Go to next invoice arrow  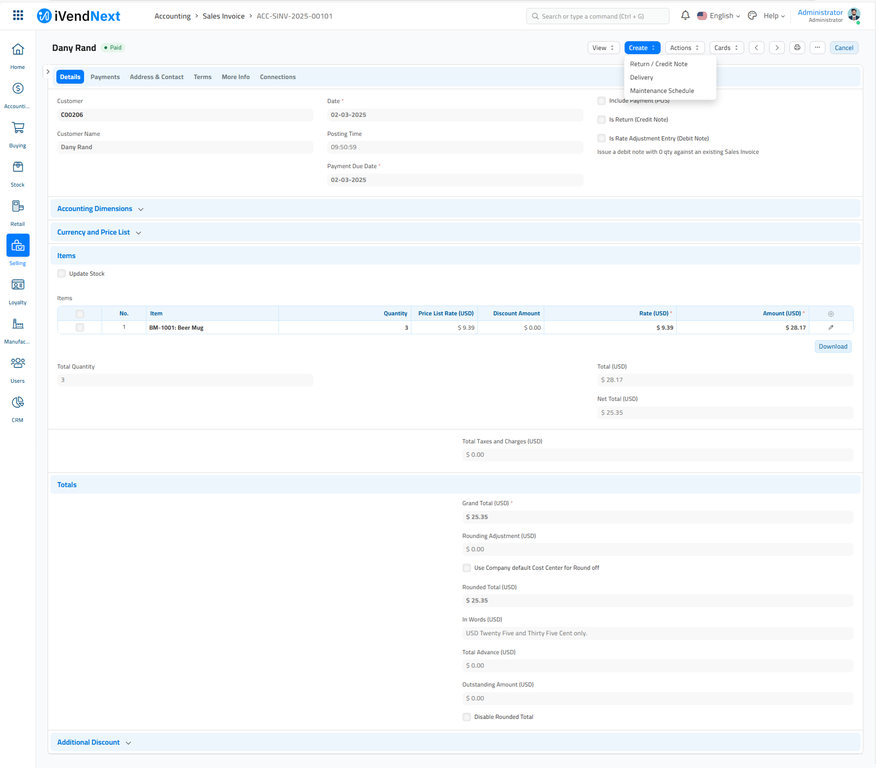[777, 48]
